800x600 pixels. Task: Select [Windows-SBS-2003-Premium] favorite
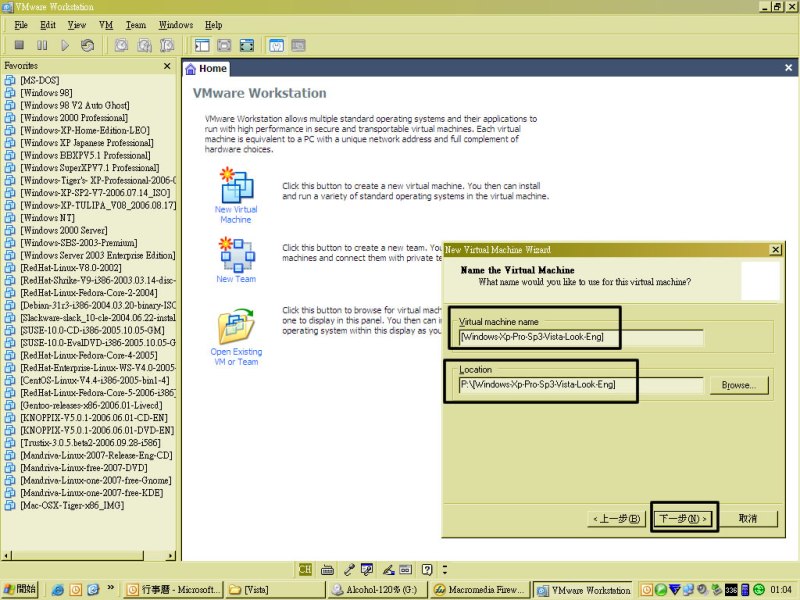[79, 243]
